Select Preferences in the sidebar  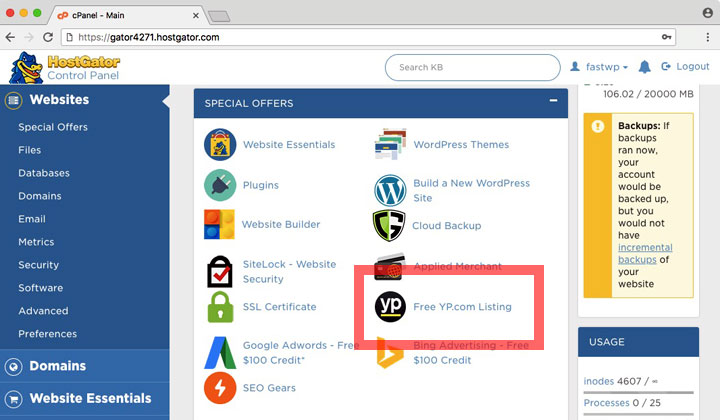48,334
